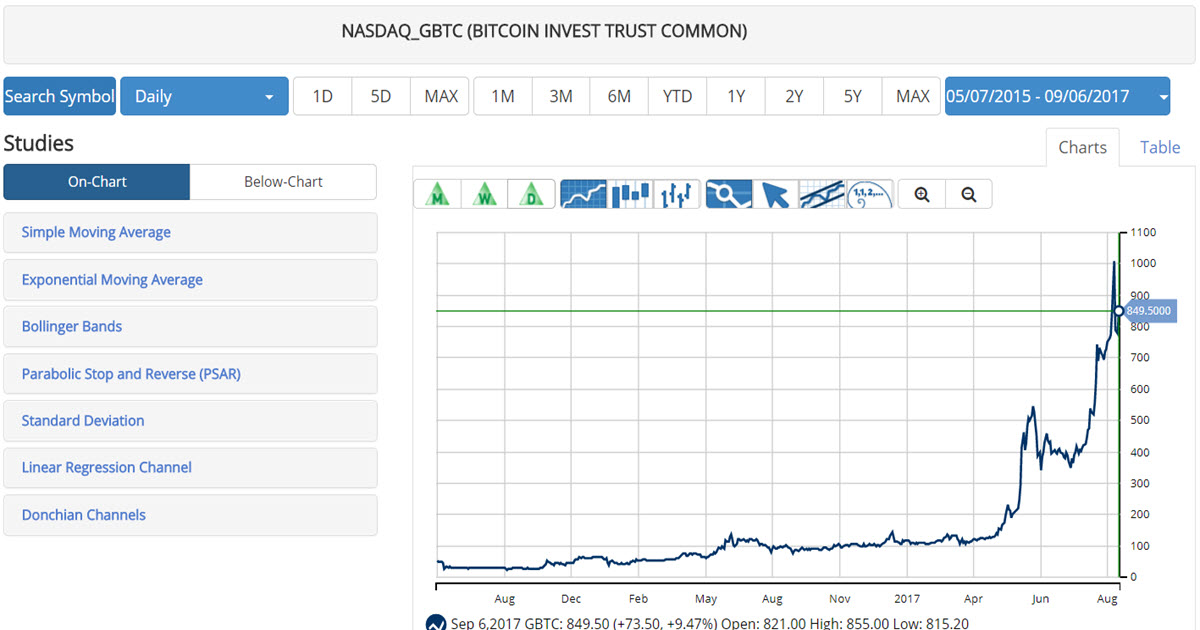Set the range to 2Y
This screenshot has width=1200, height=630.
[794, 96]
